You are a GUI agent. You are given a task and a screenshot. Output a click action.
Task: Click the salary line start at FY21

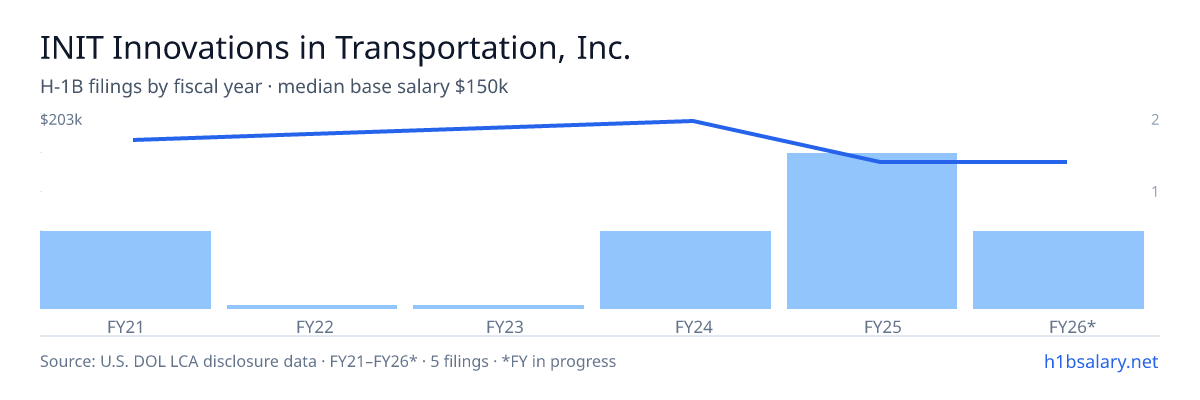134,140
